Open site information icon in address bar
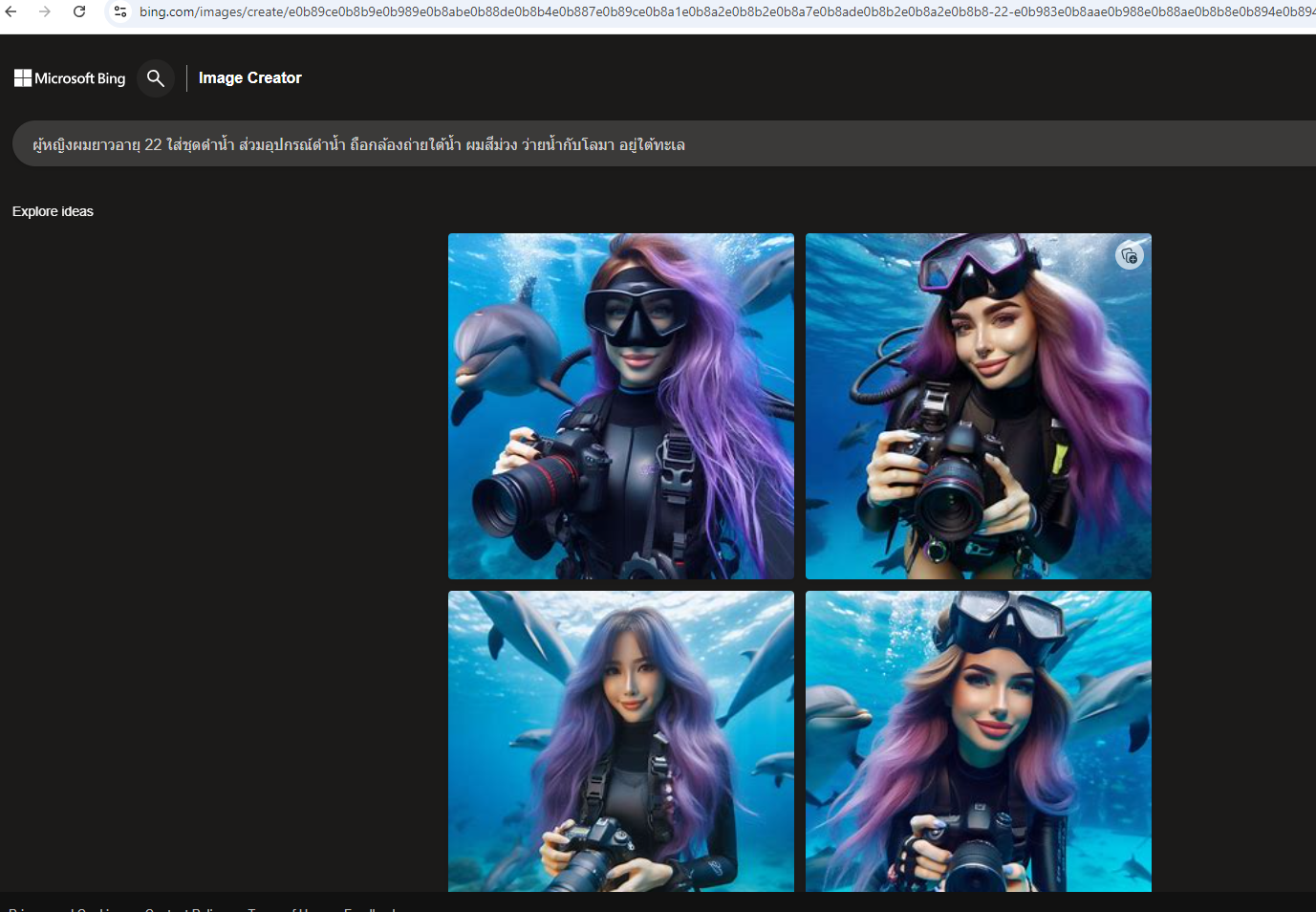The width and height of the screenshot is (1316, 912). point(120,11)
